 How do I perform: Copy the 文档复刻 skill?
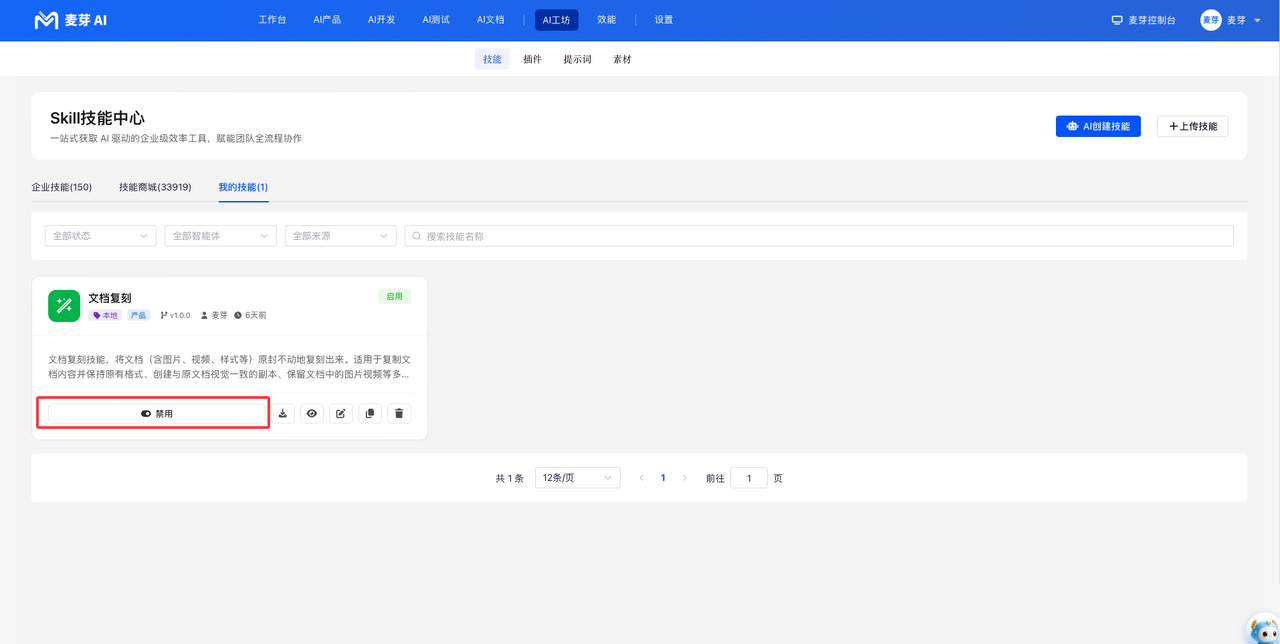pyautogui.click(x=370, y=413)
